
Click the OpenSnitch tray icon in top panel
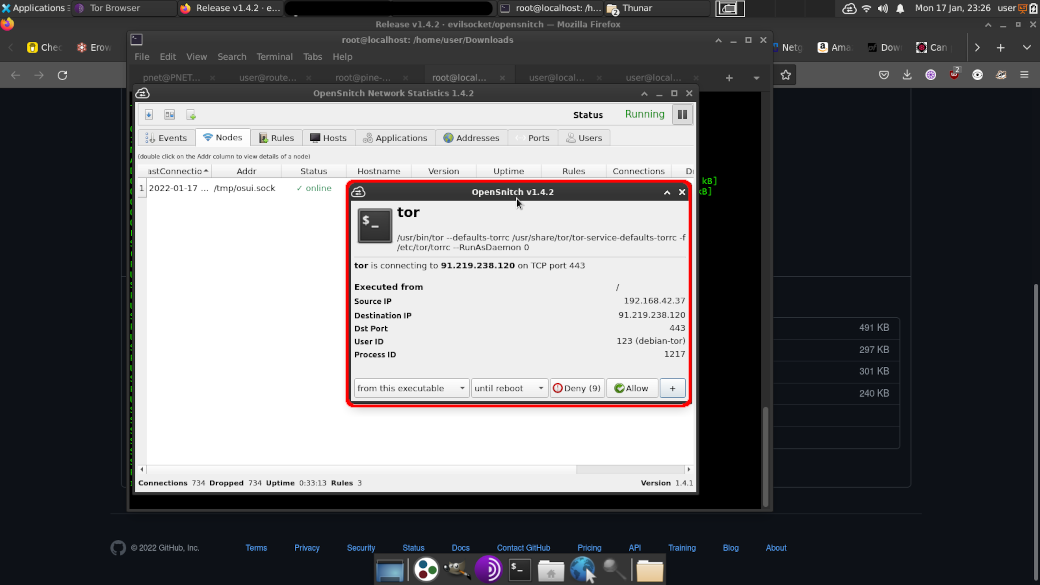point(849,8)
